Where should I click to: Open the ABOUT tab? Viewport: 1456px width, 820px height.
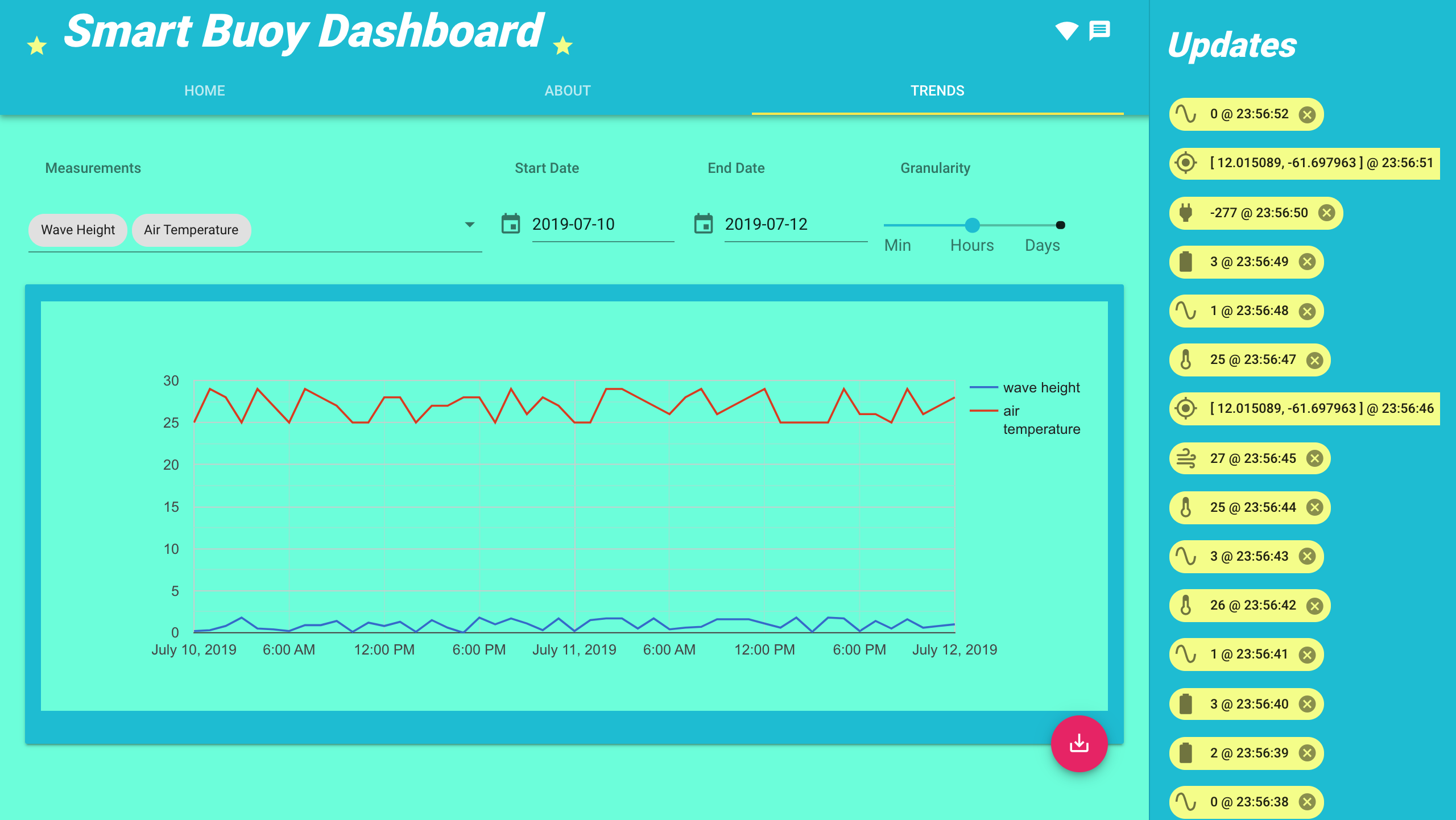tap(568, 90)
